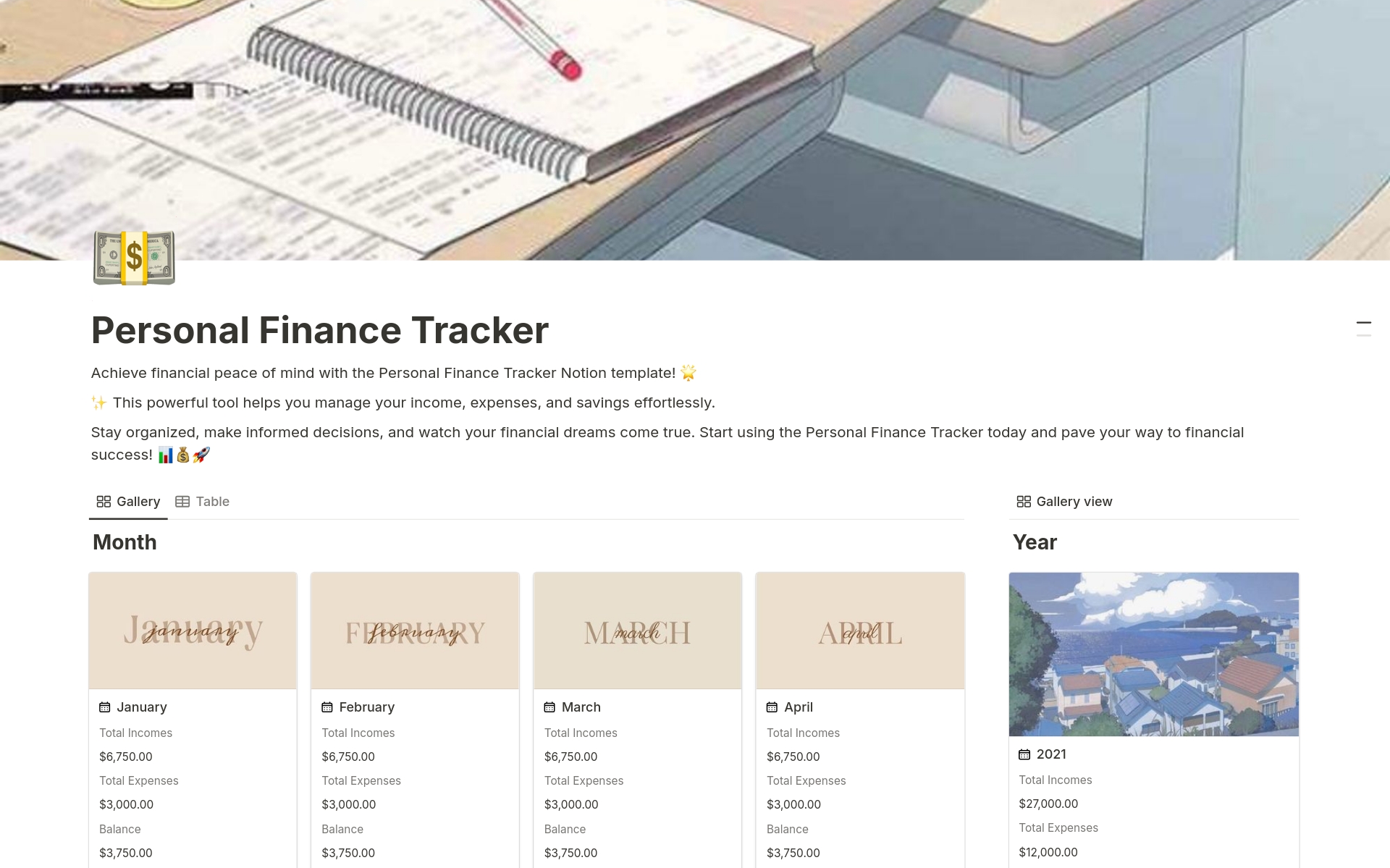Click the minus collapse button top right

(1363, 323)
